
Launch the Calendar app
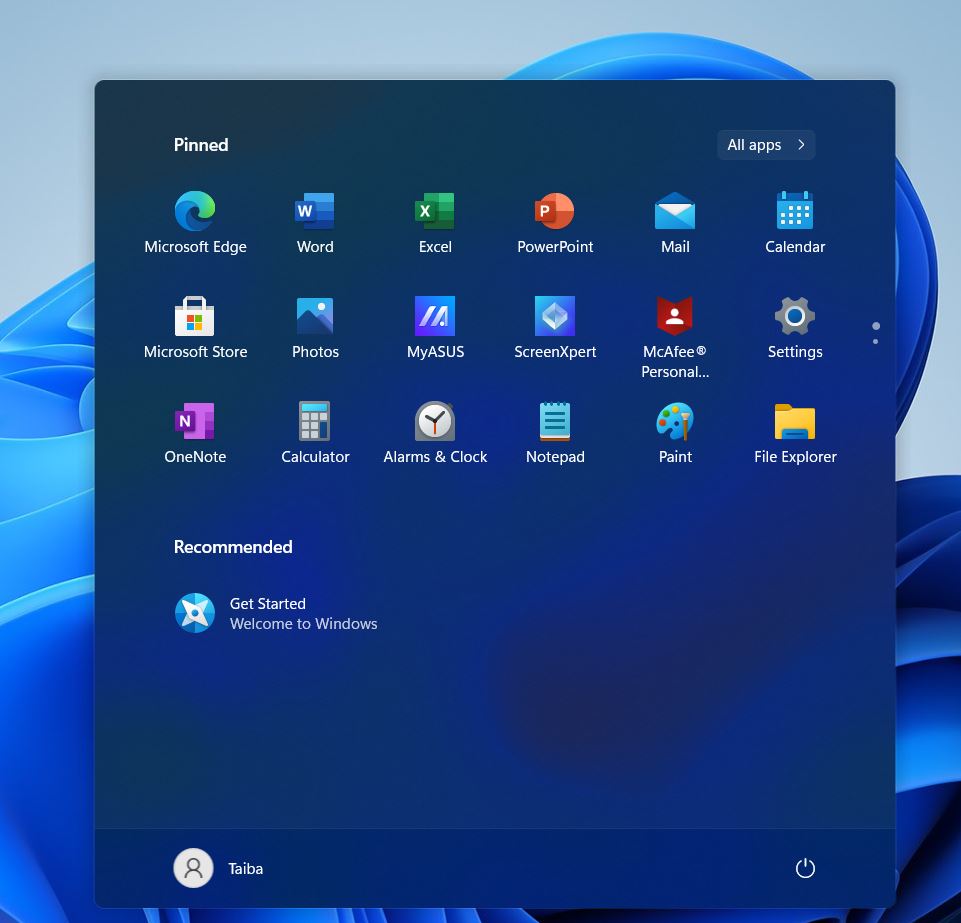point(795,211)
